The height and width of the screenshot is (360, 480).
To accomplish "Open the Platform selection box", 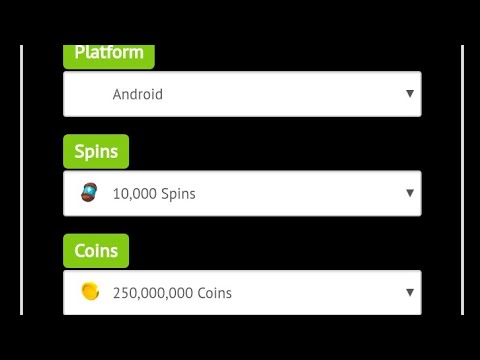I will [242, 94].
